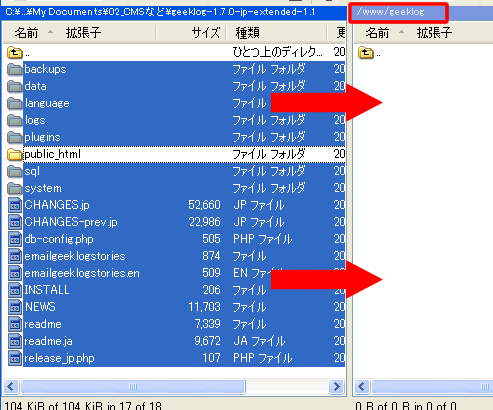Sort remote files by 名前 column

377,33
